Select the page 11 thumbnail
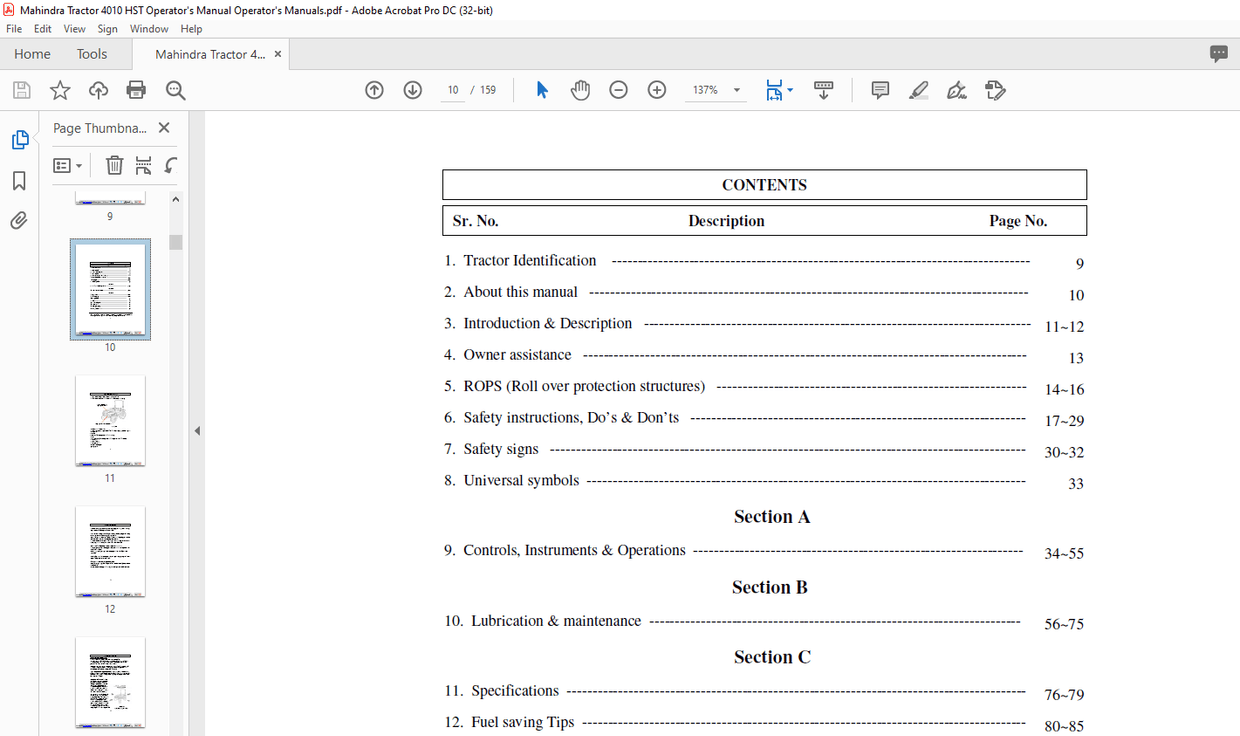The height and width of the screenshot is (736, 1240). click(110, 420)
